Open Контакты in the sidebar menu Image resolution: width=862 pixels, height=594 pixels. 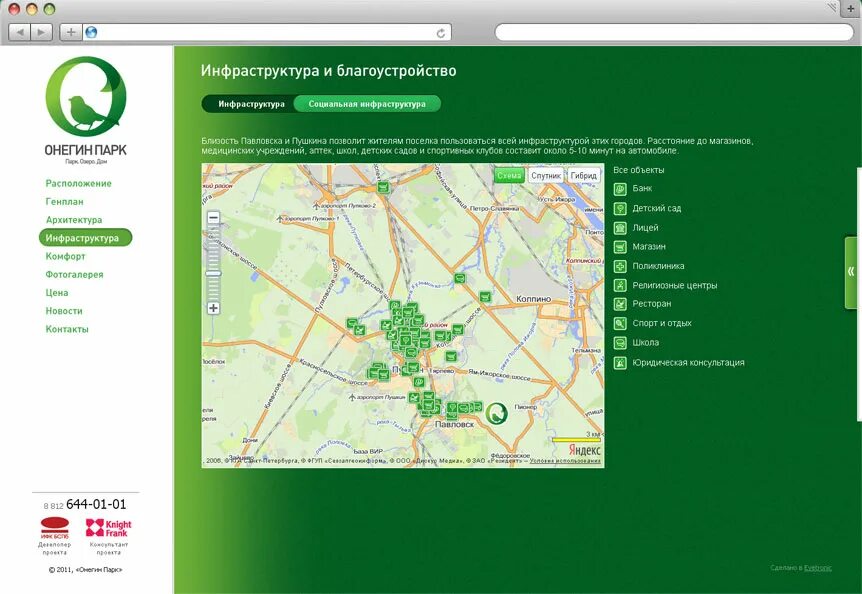(67, 329)
